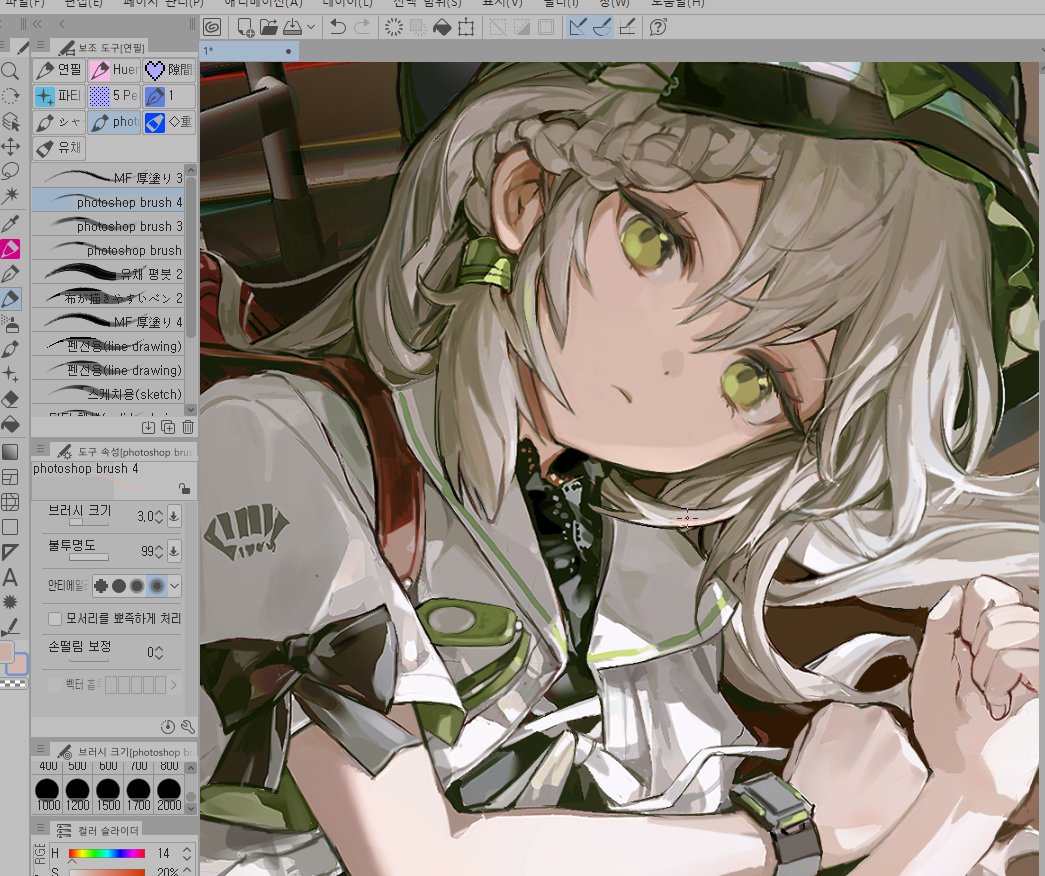Open the Brush Size panel menu
This screenshot has width=1045, height=876.
pyautogui.click(x=41, y=749)
